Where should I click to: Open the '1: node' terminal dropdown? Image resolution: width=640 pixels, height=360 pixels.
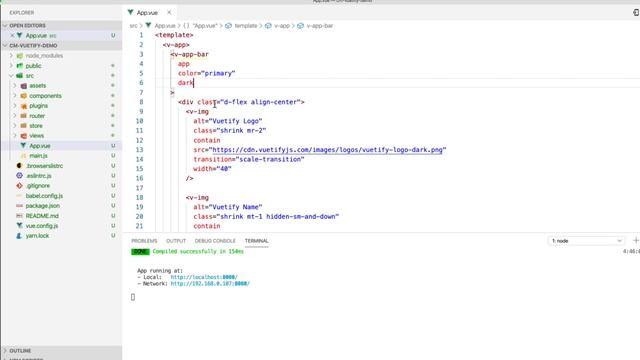(x=586, y=241)
